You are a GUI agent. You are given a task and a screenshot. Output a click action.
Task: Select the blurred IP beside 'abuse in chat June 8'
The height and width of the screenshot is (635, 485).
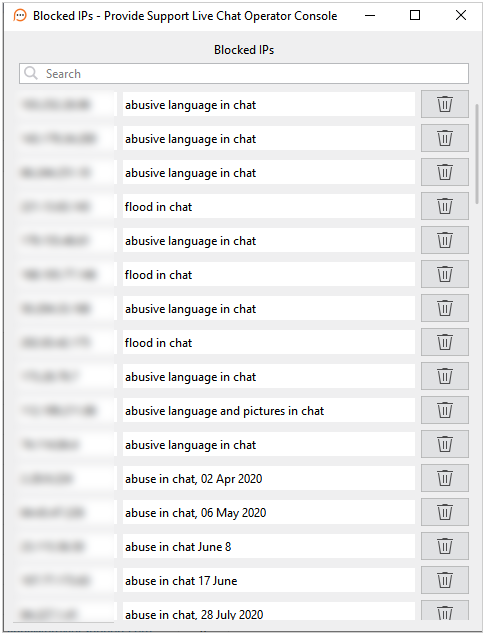67,546
